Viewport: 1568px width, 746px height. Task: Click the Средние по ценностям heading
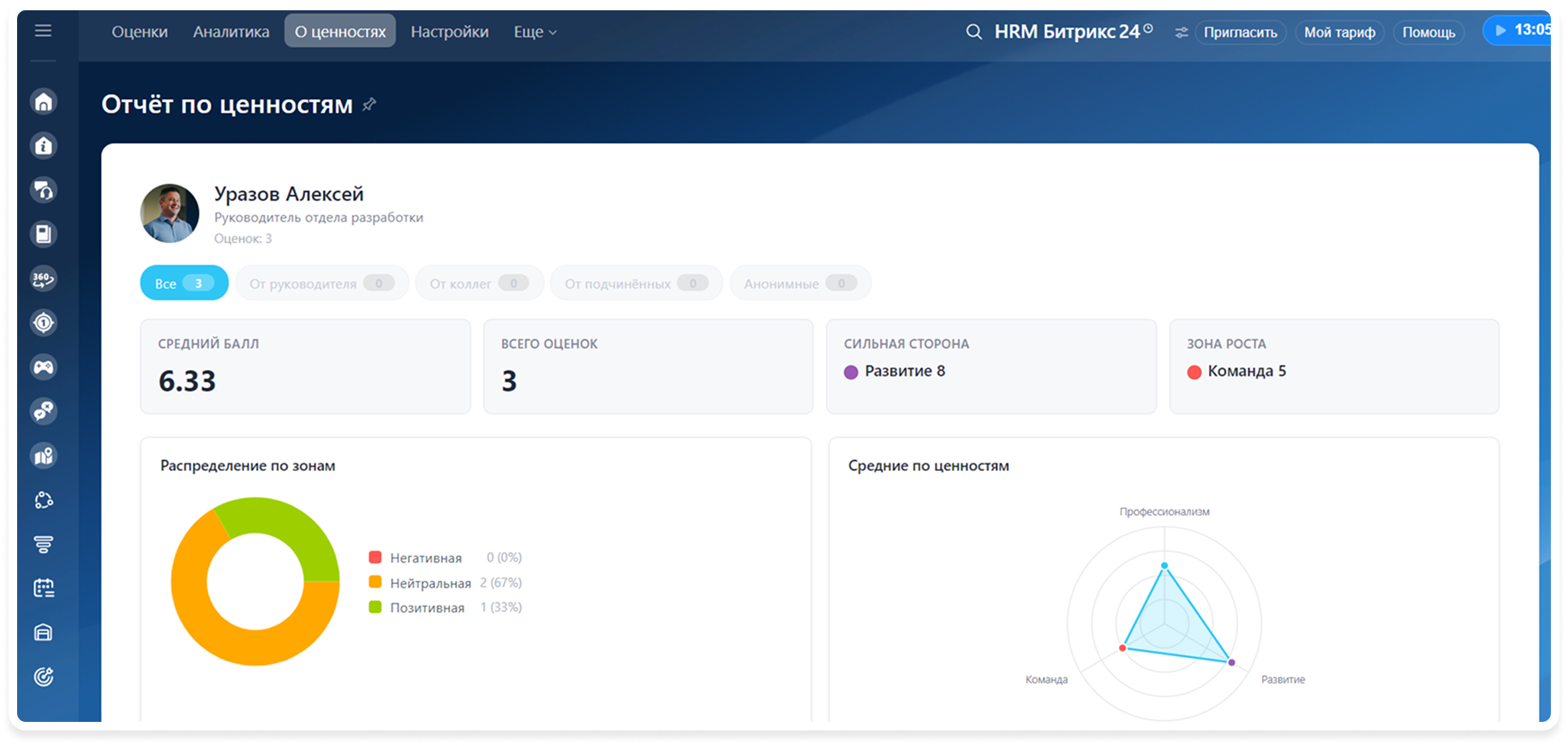929,466
